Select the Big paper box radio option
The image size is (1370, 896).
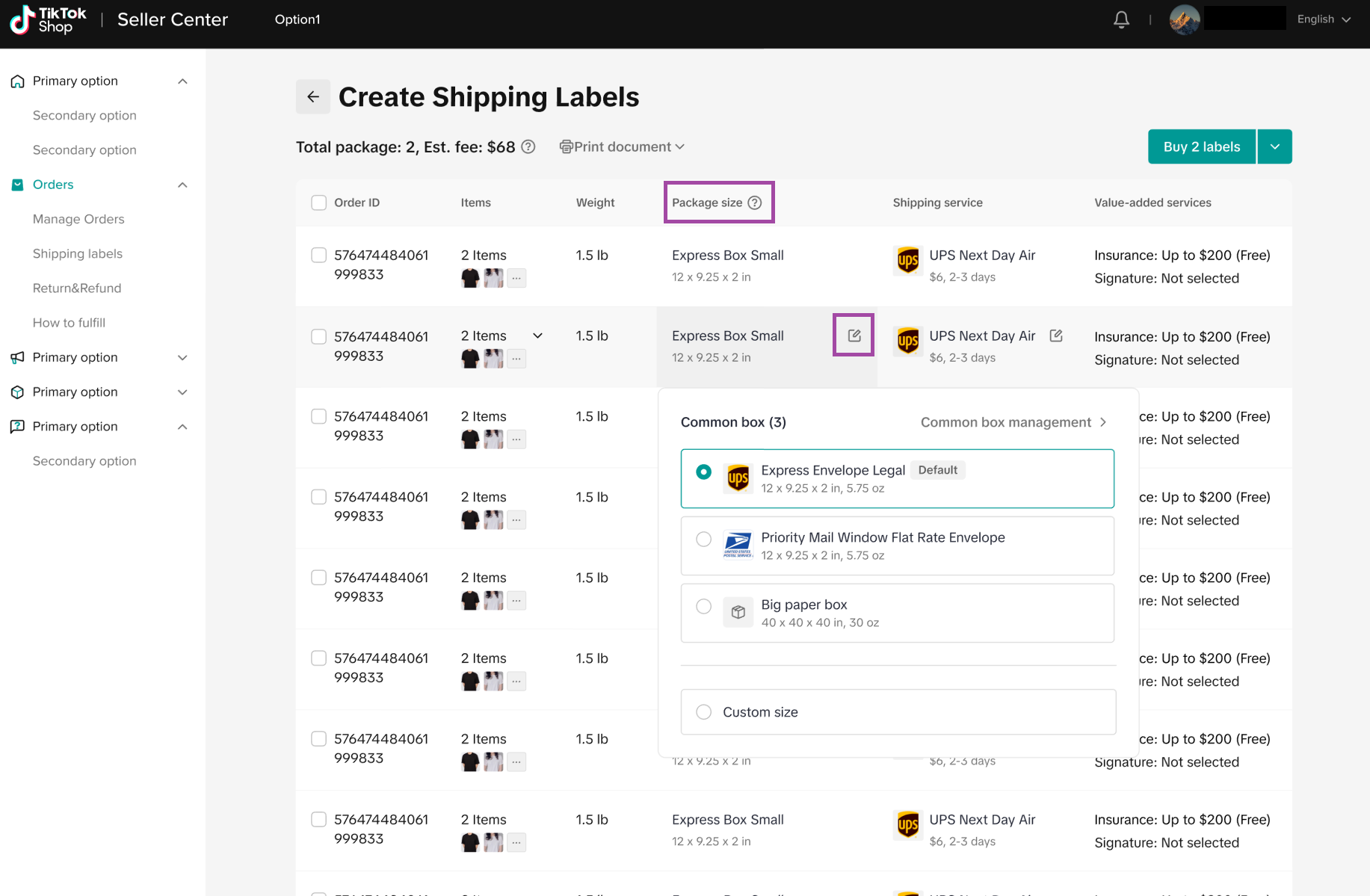click(x=703, y=606)
